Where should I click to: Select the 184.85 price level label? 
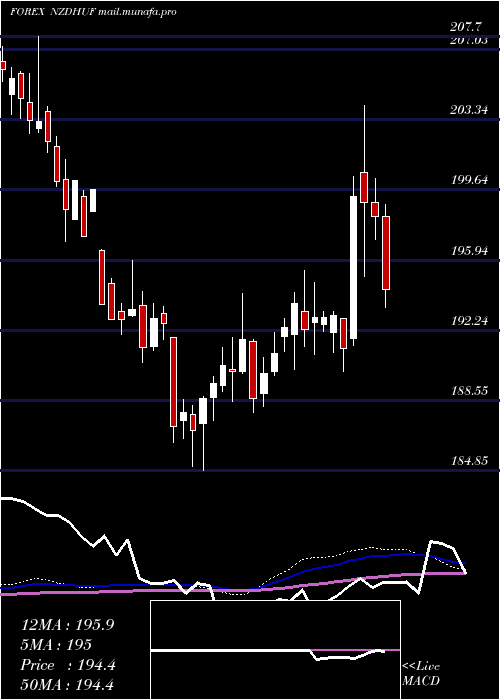(469, 461)
